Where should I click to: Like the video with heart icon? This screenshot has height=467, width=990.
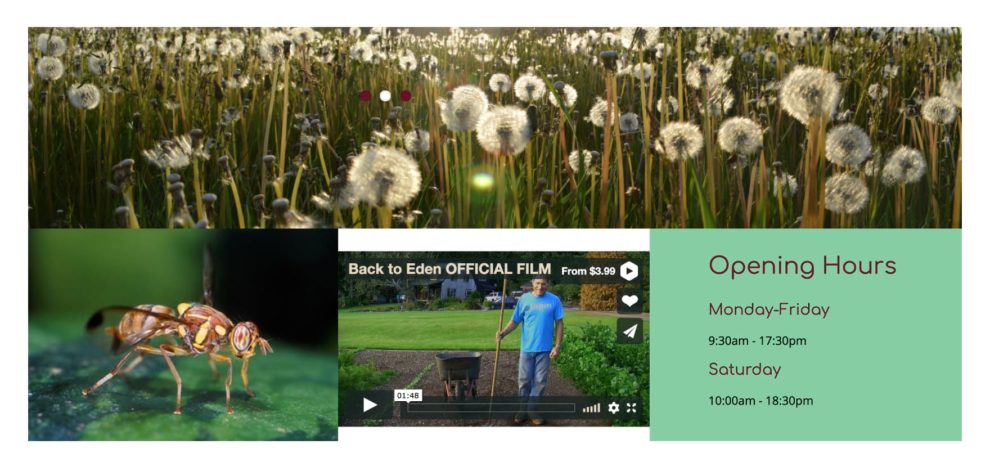(x=629, y=300)
